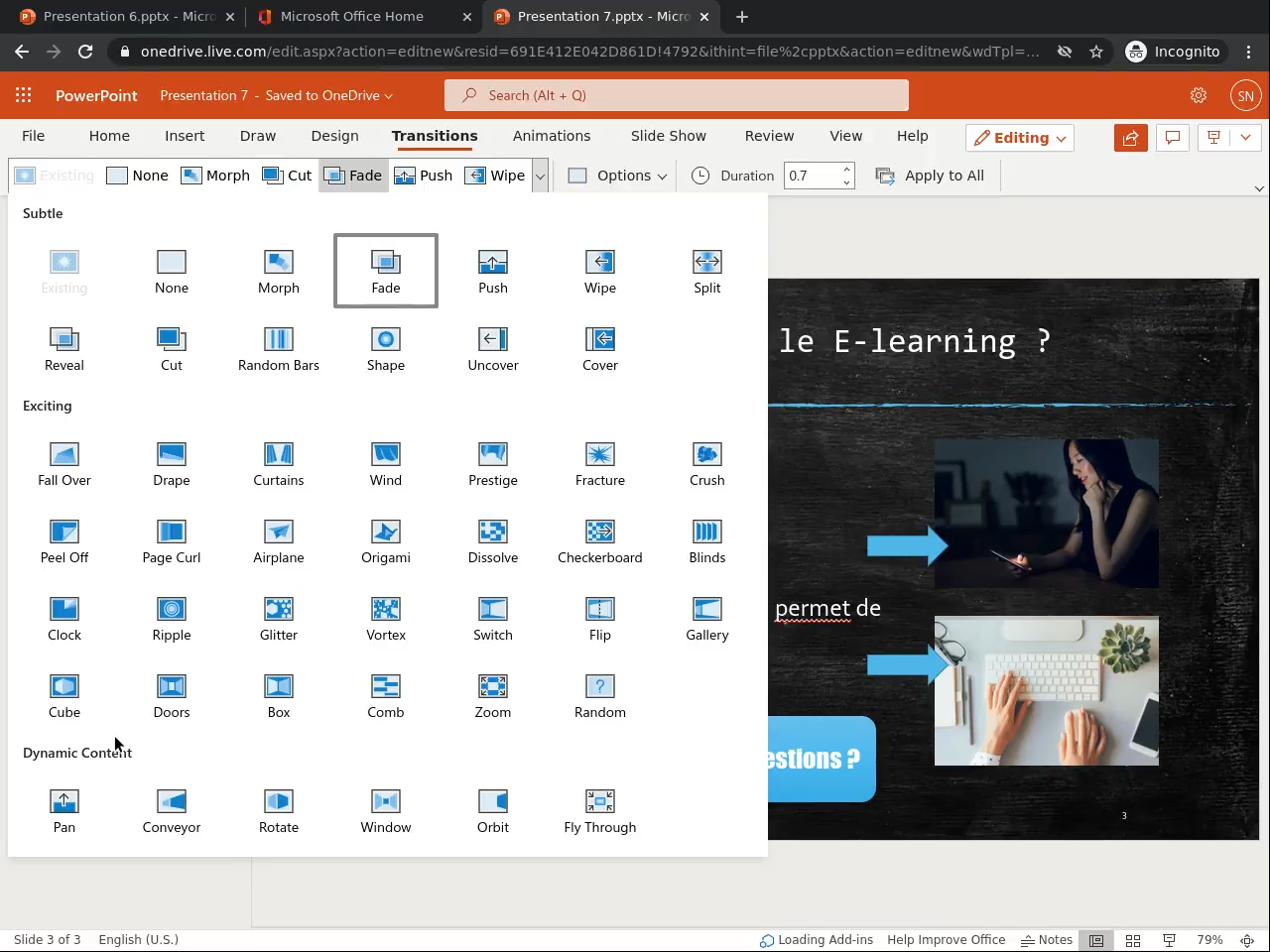Image resolution: width=1270 pixels, height=952 pixels.
Task: Select the Conveyor dynamic content transition
Action: 171,810
